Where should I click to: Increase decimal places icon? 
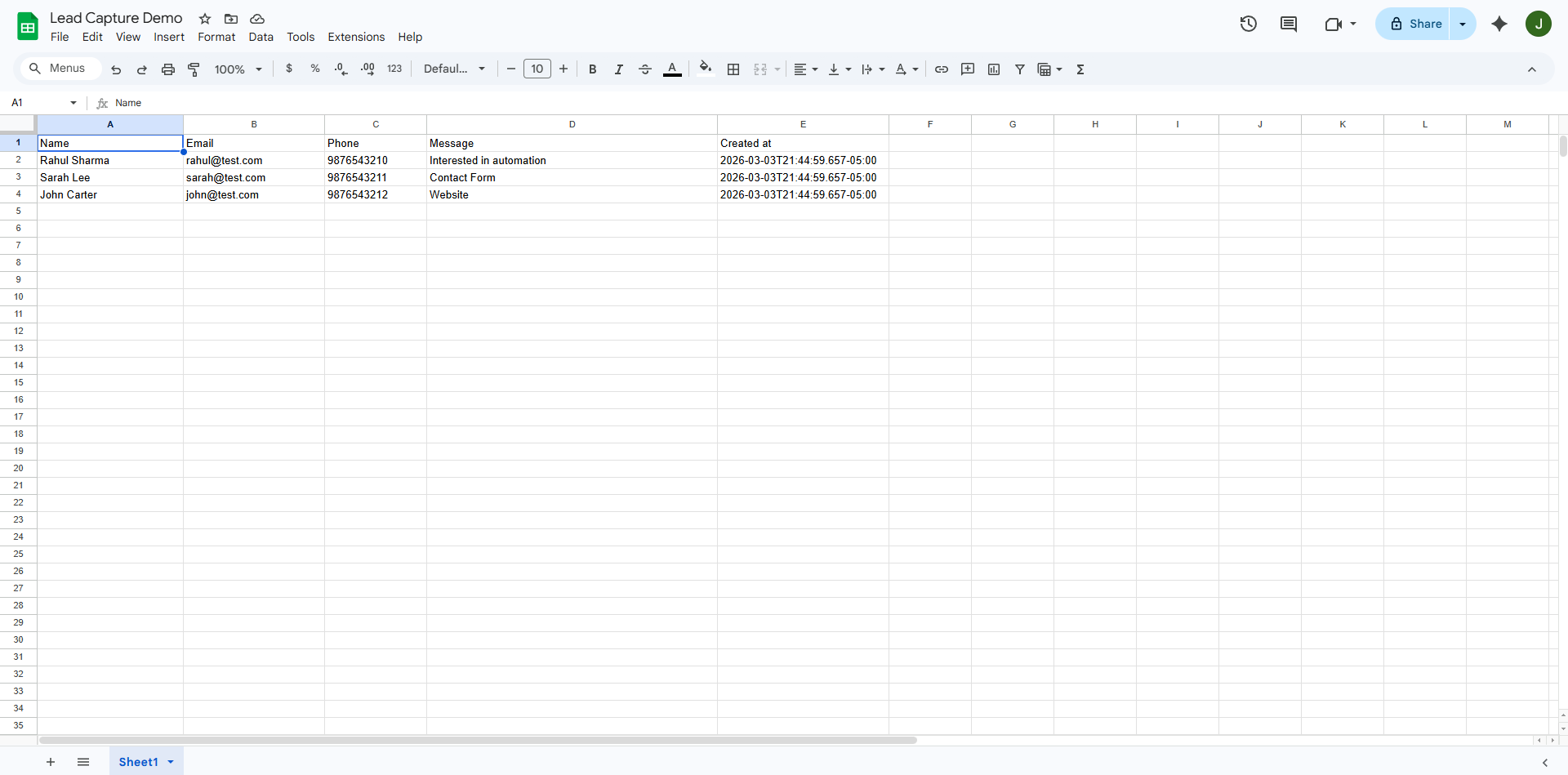point(367,69)
